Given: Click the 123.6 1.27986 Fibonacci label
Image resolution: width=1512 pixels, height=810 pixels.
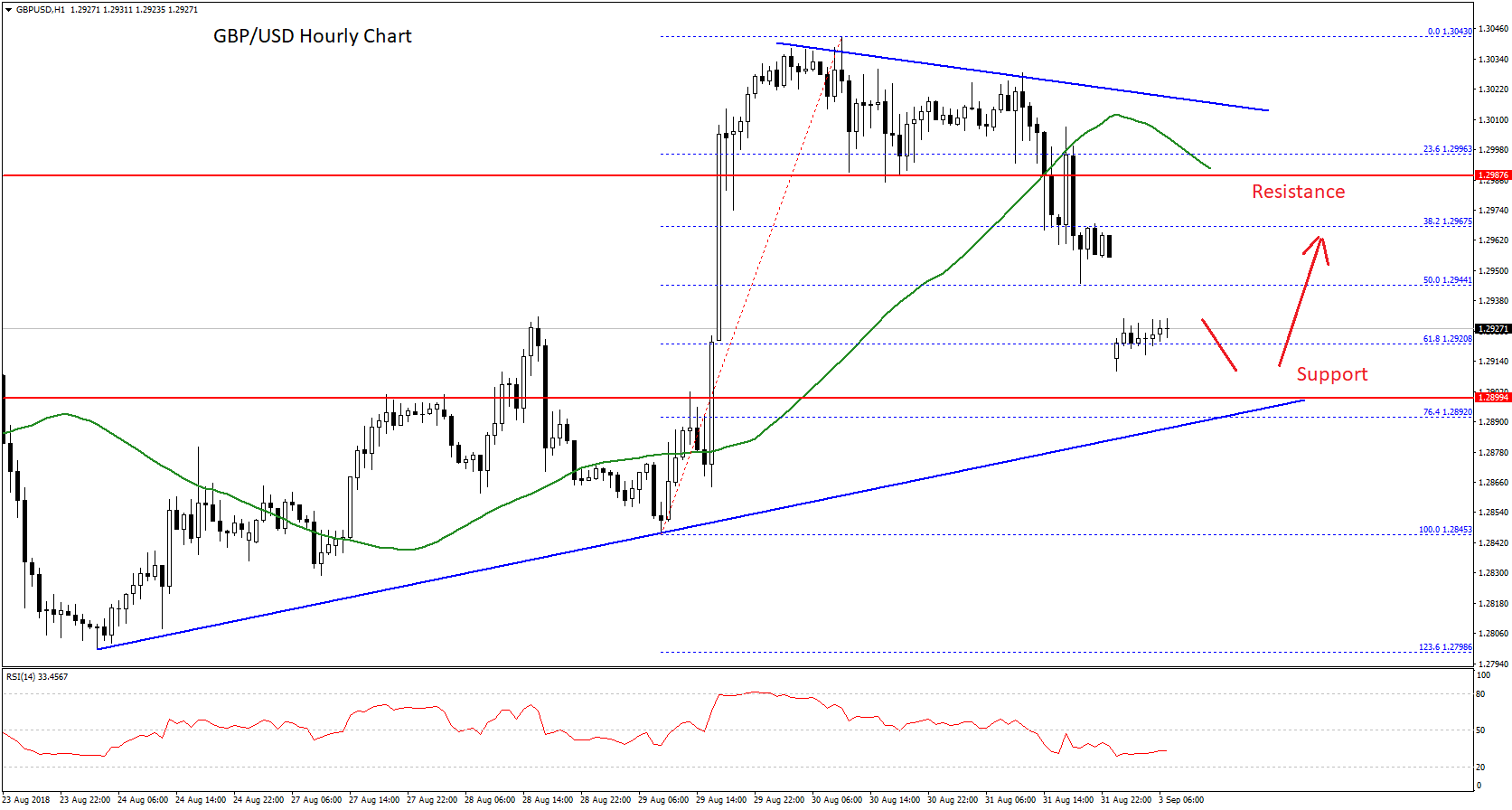Looking at the screenshot, I should (x=1444, y=647).
